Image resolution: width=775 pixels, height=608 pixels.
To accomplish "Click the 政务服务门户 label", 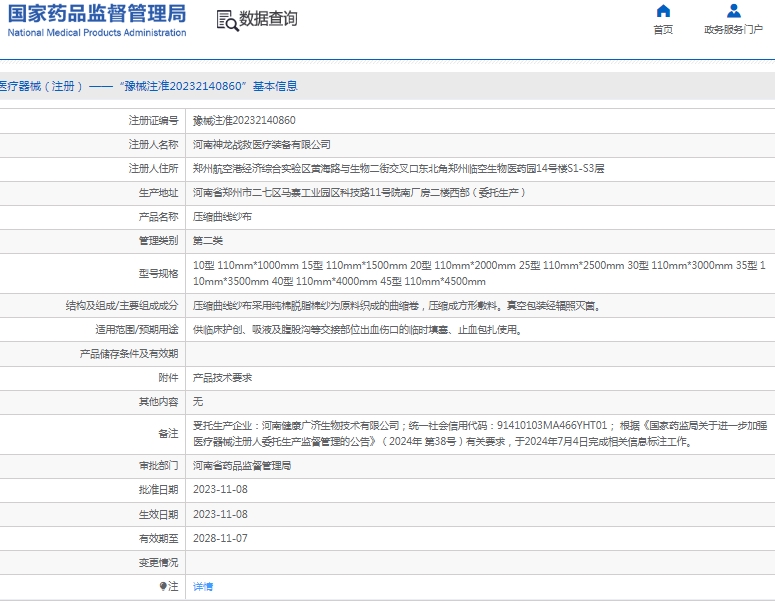I will 733,30.
